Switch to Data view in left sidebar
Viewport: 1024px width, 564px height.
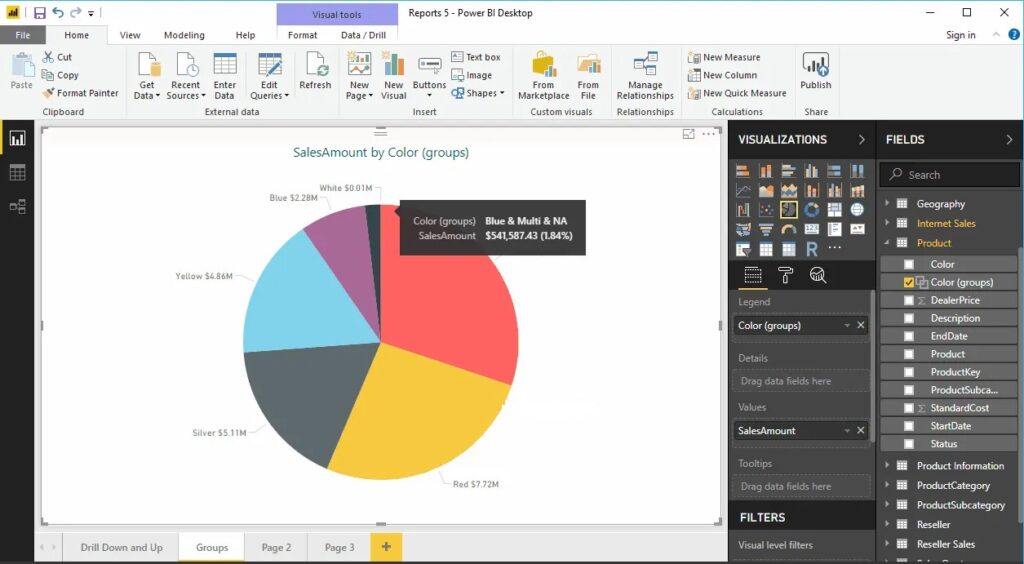18,172
